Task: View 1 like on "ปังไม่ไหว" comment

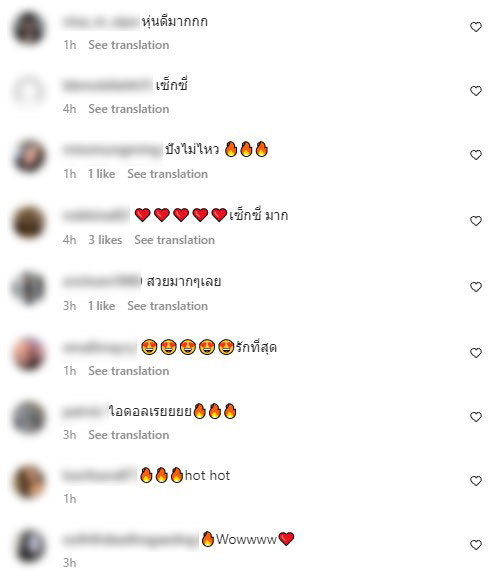Action: pyautogui.click(x=101, y=174)
